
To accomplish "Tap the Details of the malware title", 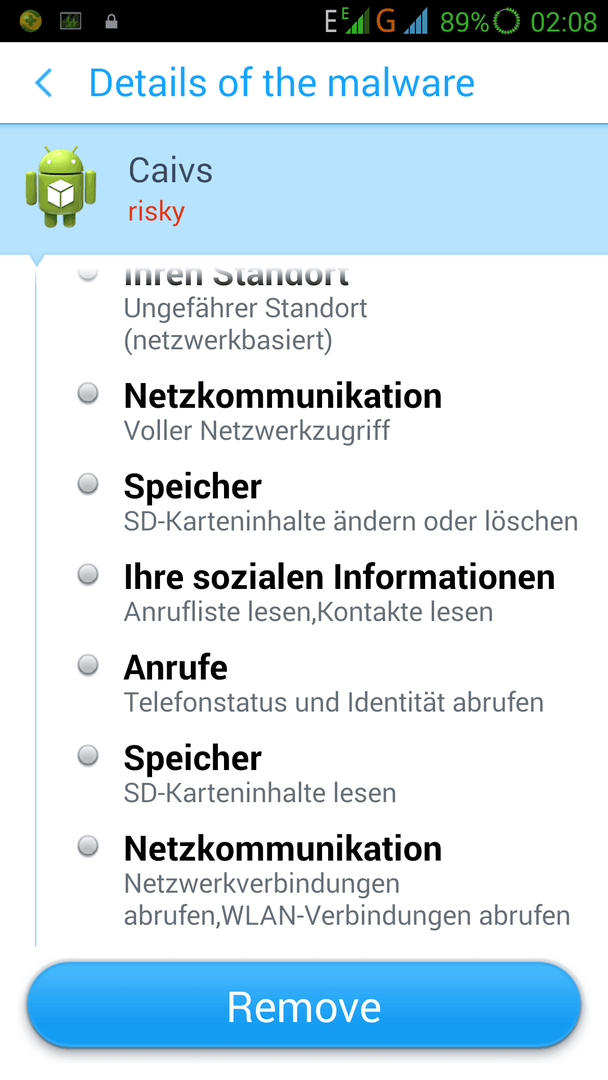I will click(x=282, y=83).
